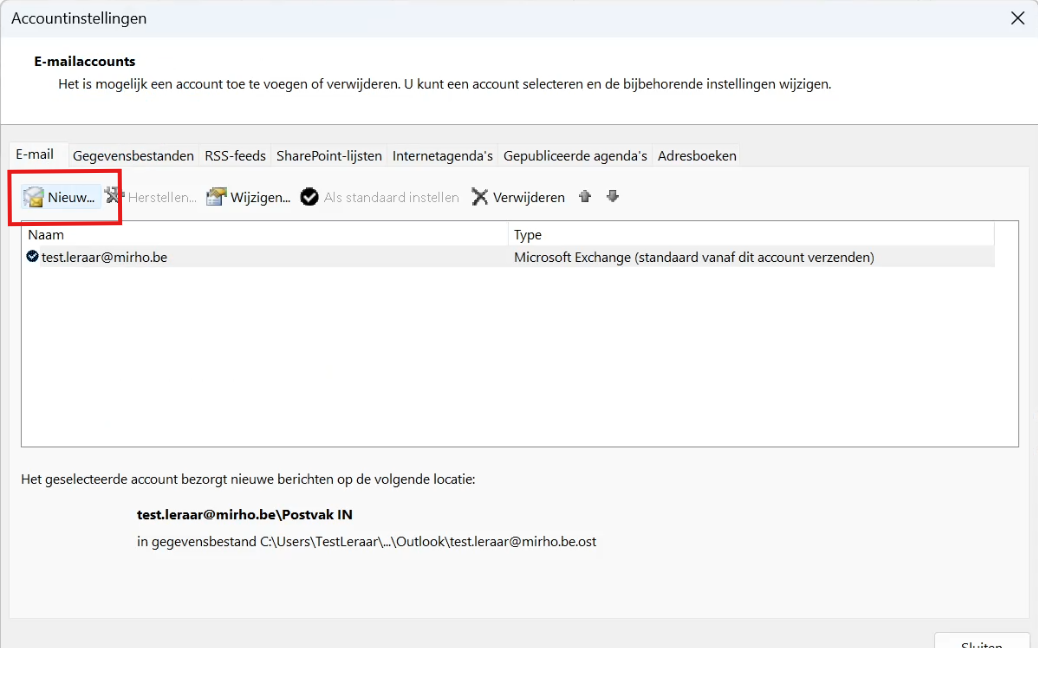Screen dimensions: 1038x673
Task: Open Wijzigen to edit the account
Action: tap(248, 197)
